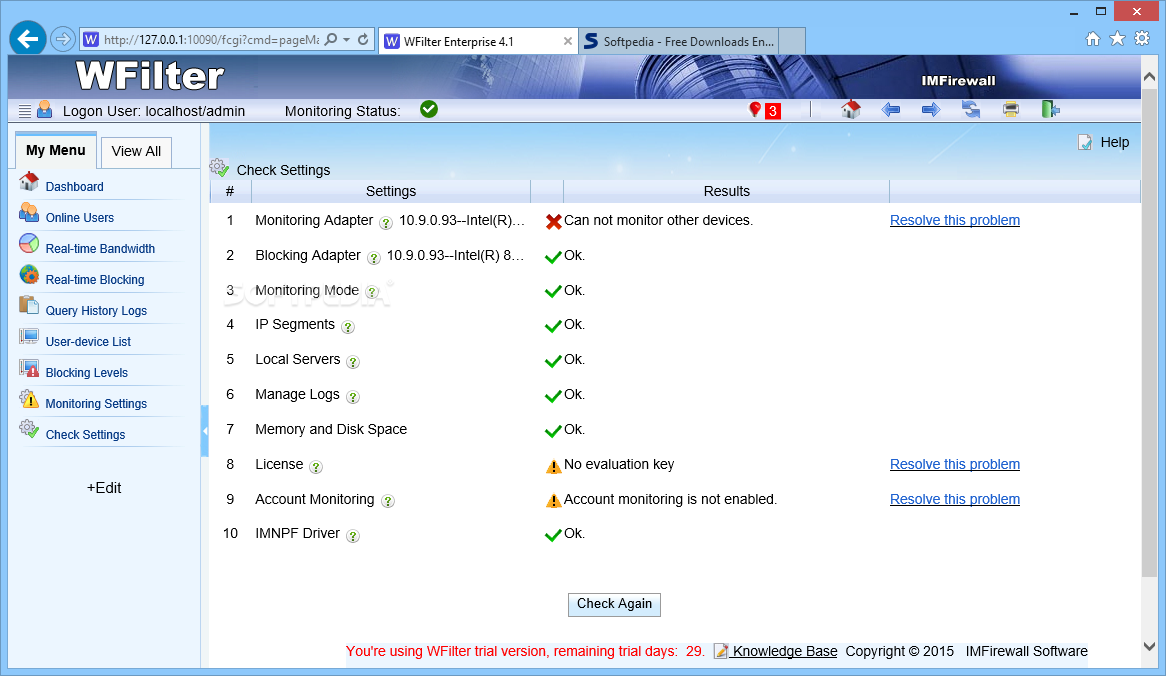Collapse the left sidebar panel handle
Image resolution: width=1166 pixels, height=676 pixels.
[204, 431]
